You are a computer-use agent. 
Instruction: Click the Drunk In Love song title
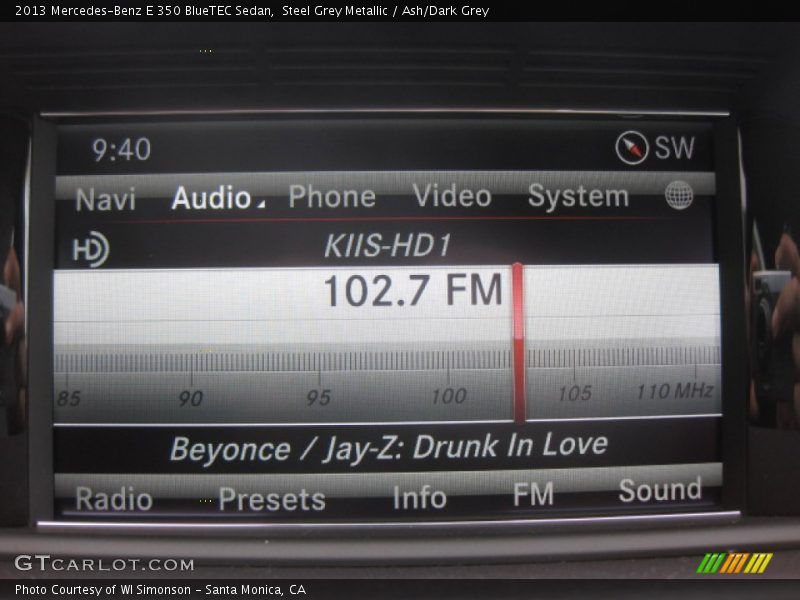pos(510,445)
